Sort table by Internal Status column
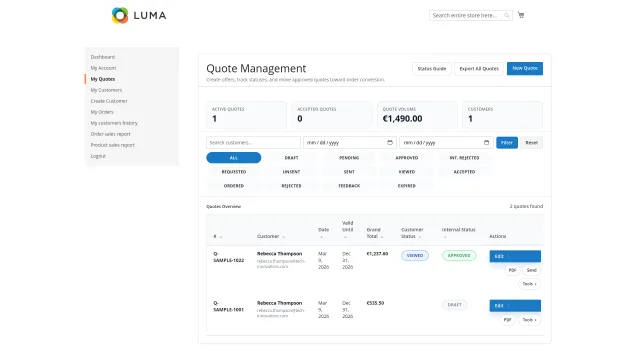640x360 pixels. coord(458,233)
